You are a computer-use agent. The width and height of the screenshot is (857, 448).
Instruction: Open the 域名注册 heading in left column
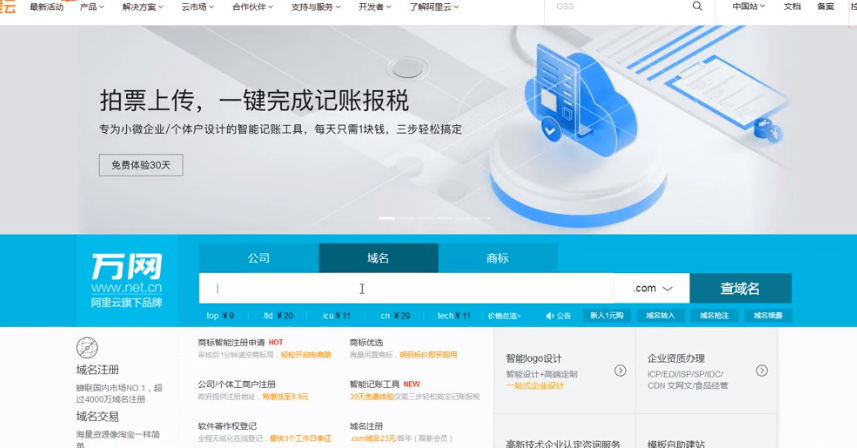coord(97,370)
